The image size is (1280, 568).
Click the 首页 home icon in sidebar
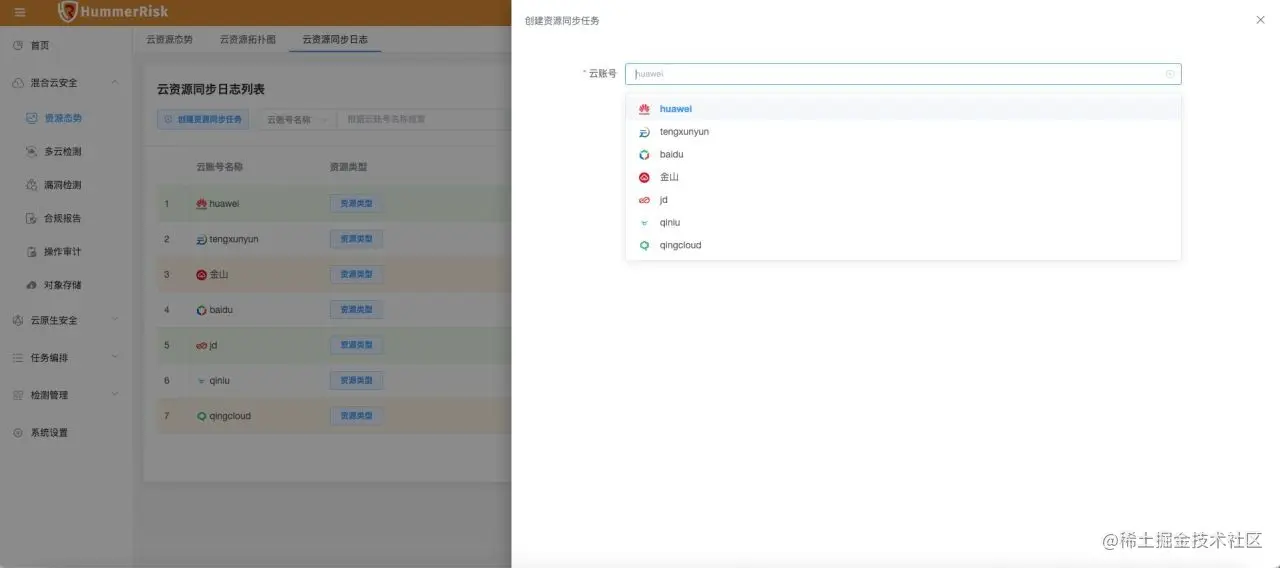(17, 46)
